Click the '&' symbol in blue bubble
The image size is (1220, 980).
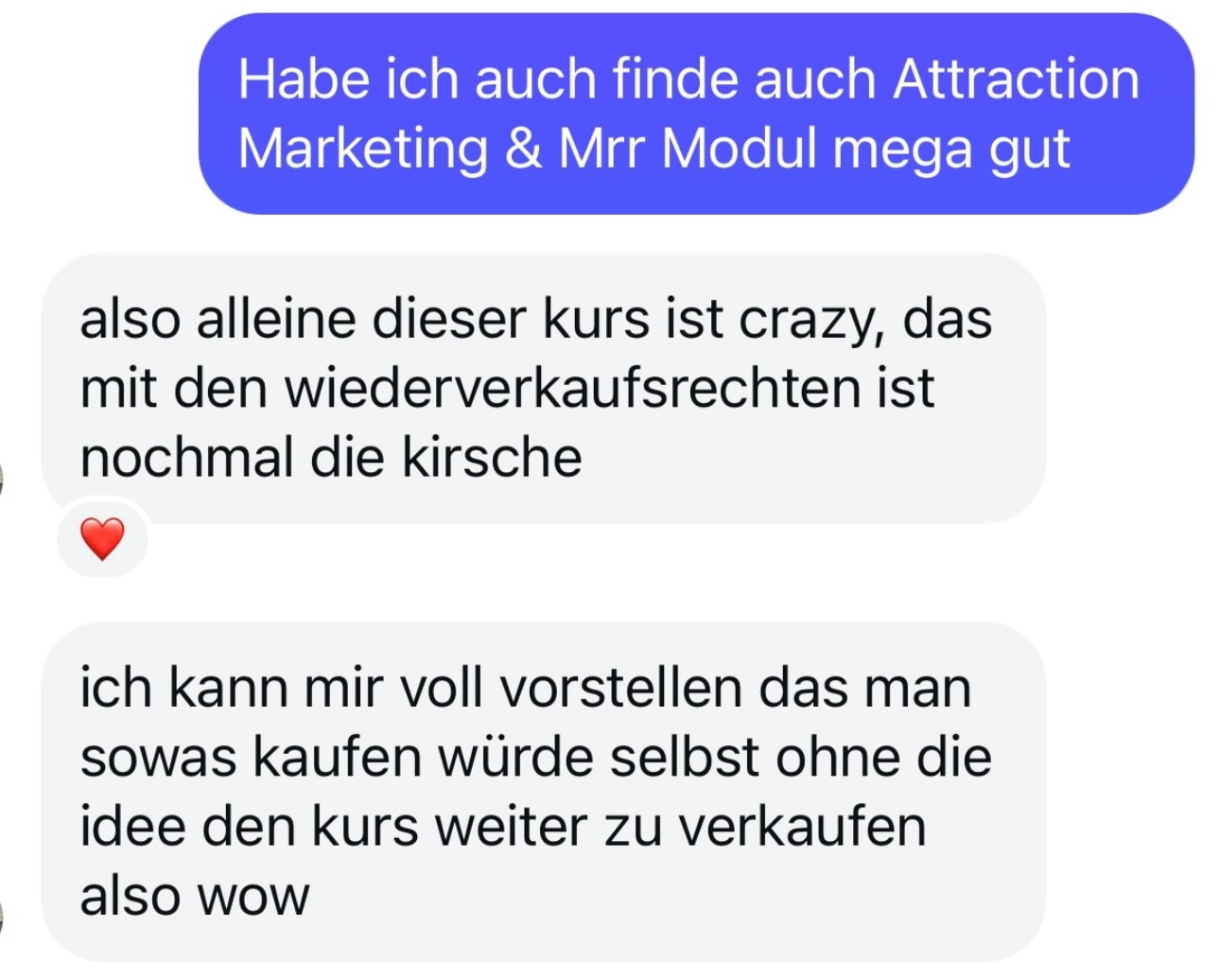pos(523,149)
